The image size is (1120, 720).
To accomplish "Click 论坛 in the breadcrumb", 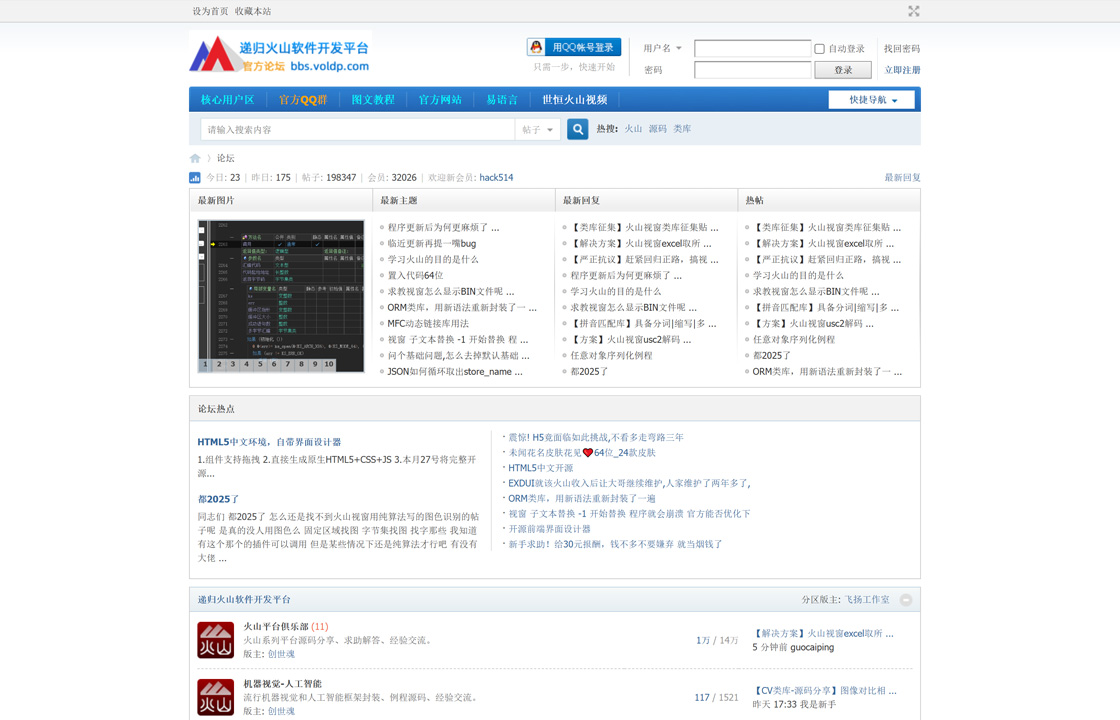I will click(x=226, y=159).
